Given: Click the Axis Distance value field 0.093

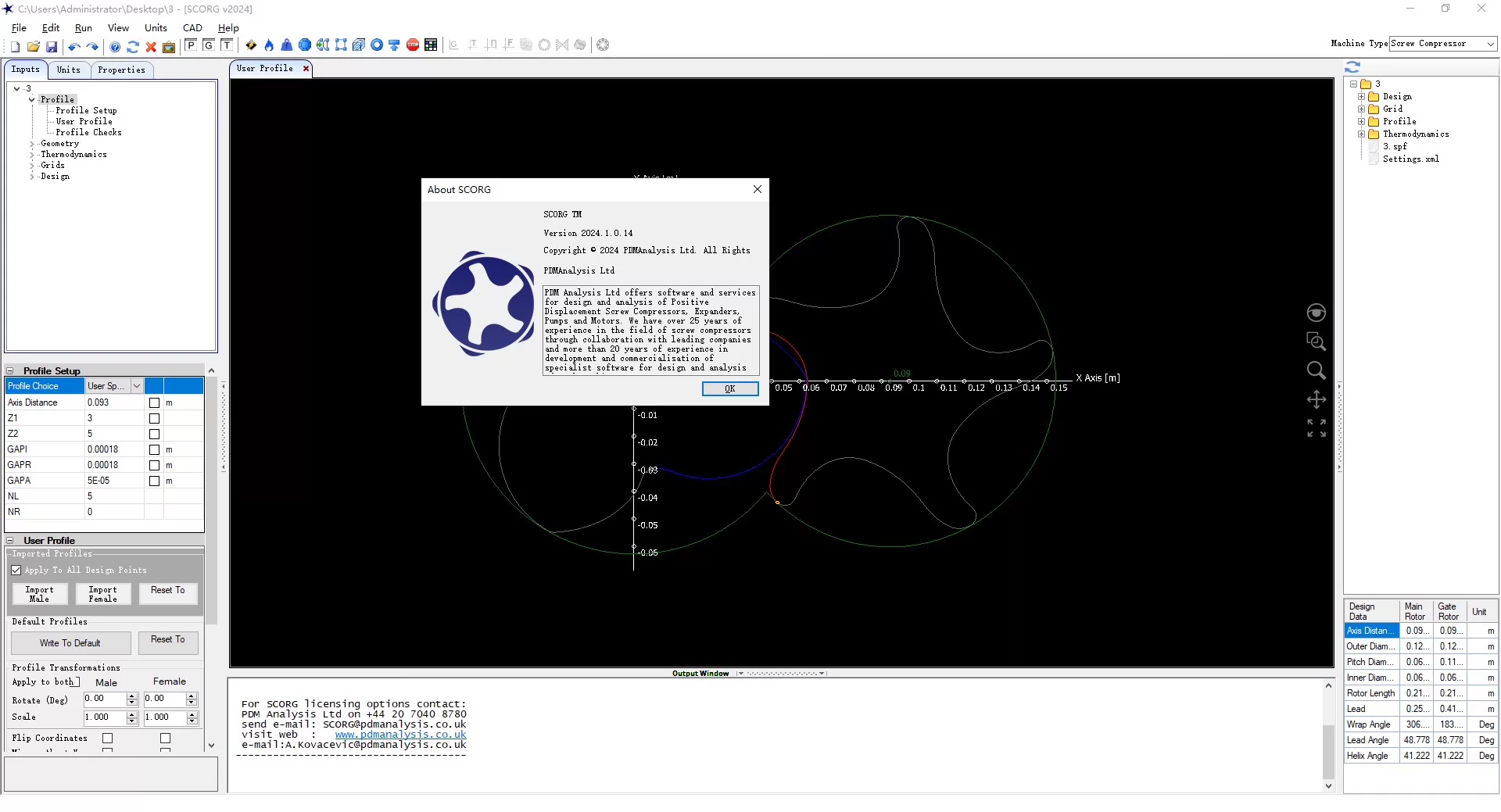Looking at the screenshot, I should coord(114,403).
